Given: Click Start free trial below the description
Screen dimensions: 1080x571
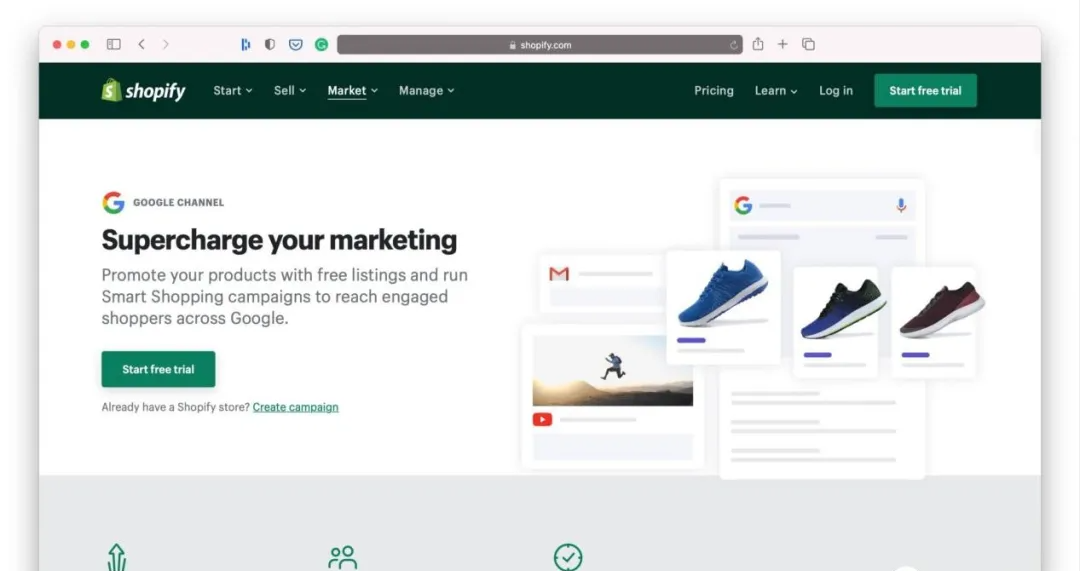Looking at the screenshot, I should [158, 369].
